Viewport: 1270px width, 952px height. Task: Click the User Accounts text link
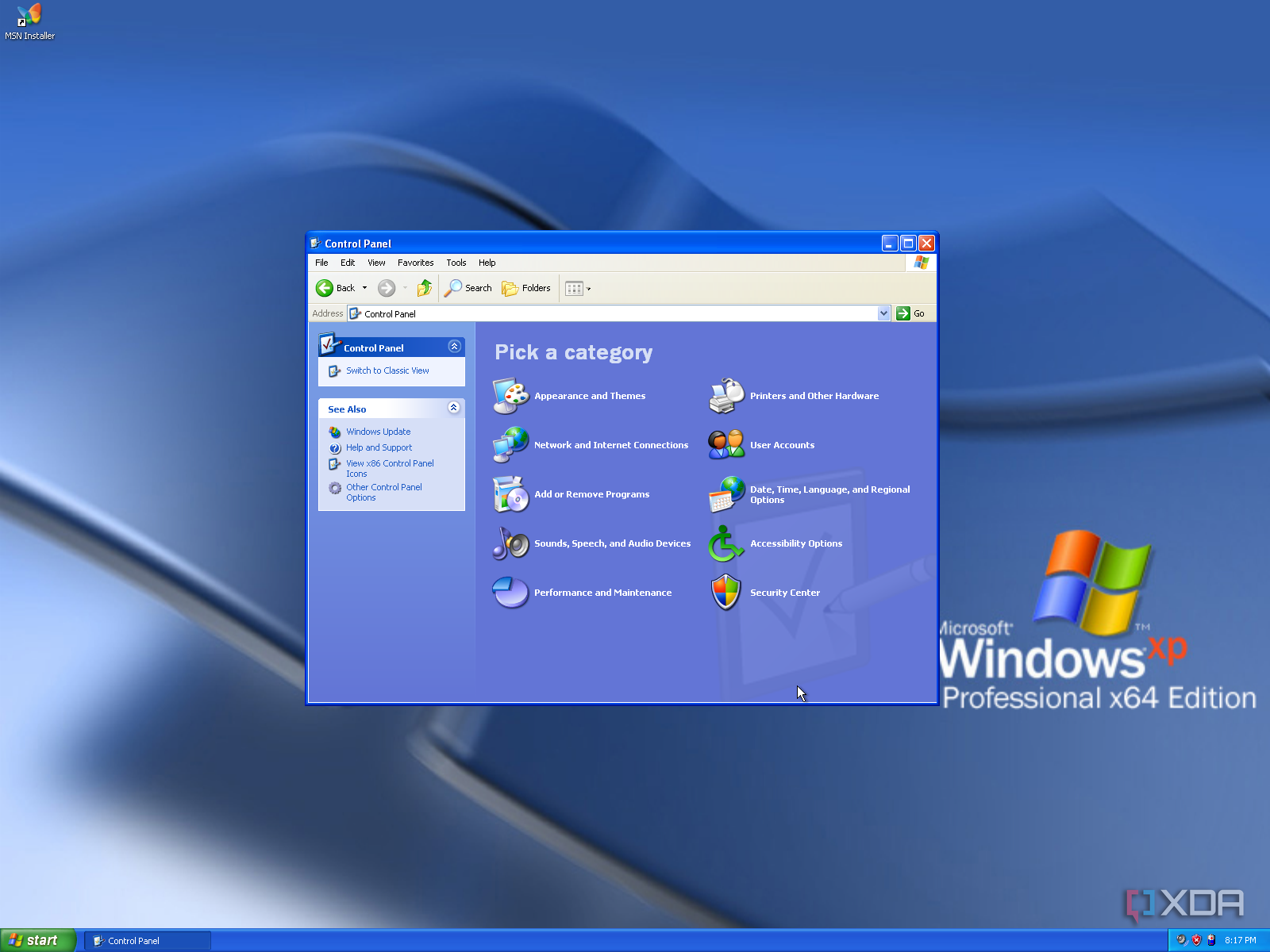[783, 445]
